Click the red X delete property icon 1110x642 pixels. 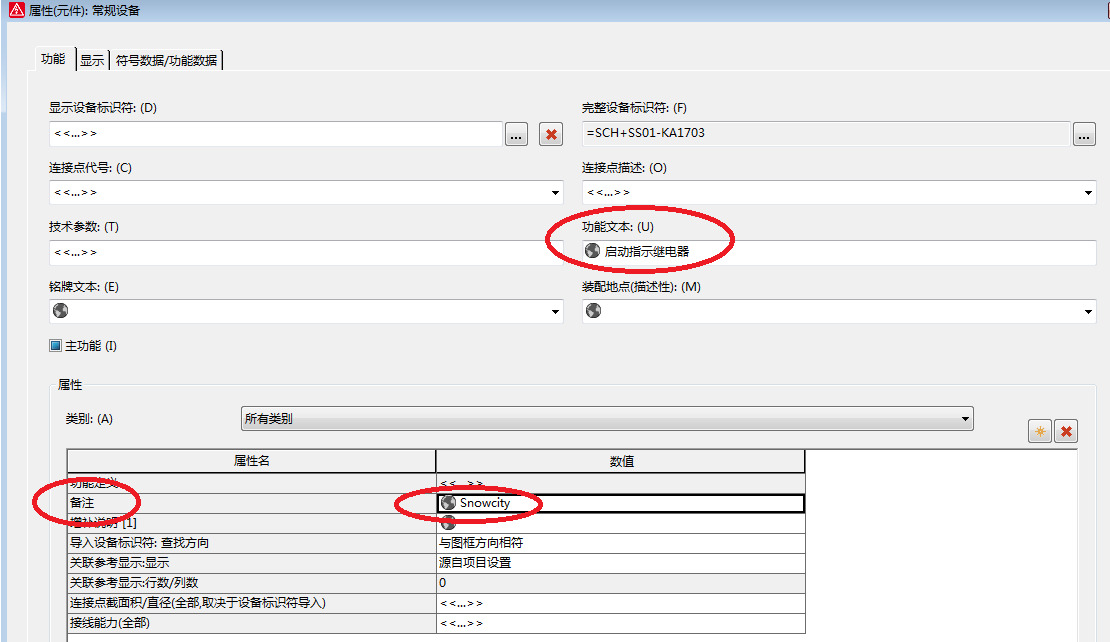tap(1067, 431)
